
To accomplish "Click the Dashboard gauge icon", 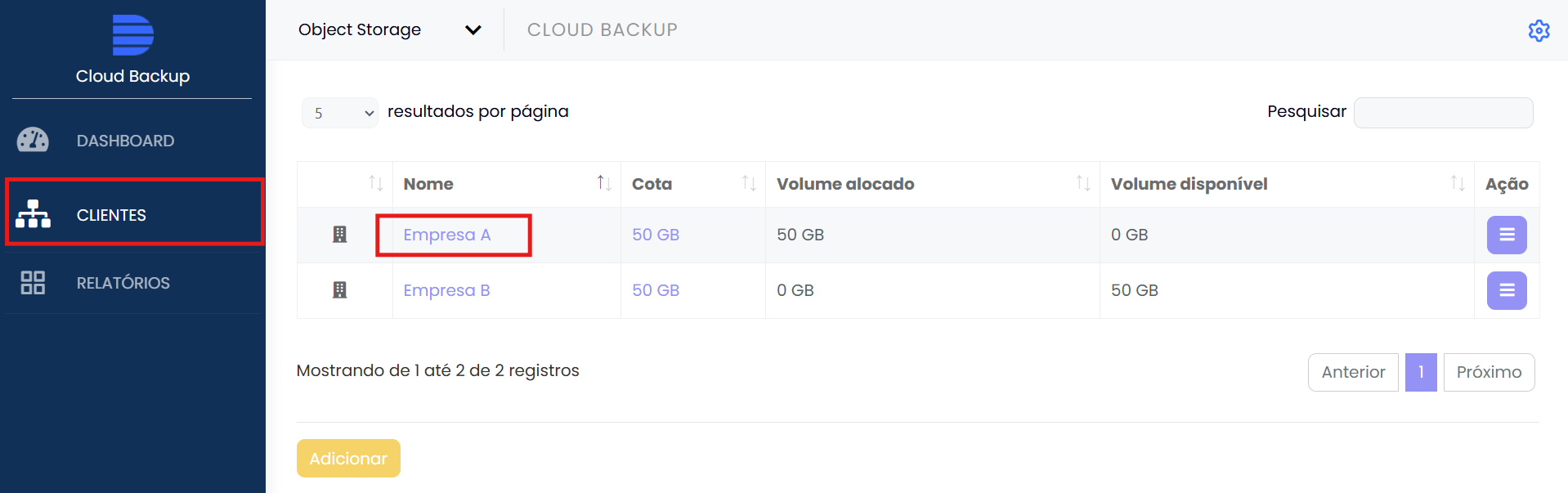I will point(33,141).
